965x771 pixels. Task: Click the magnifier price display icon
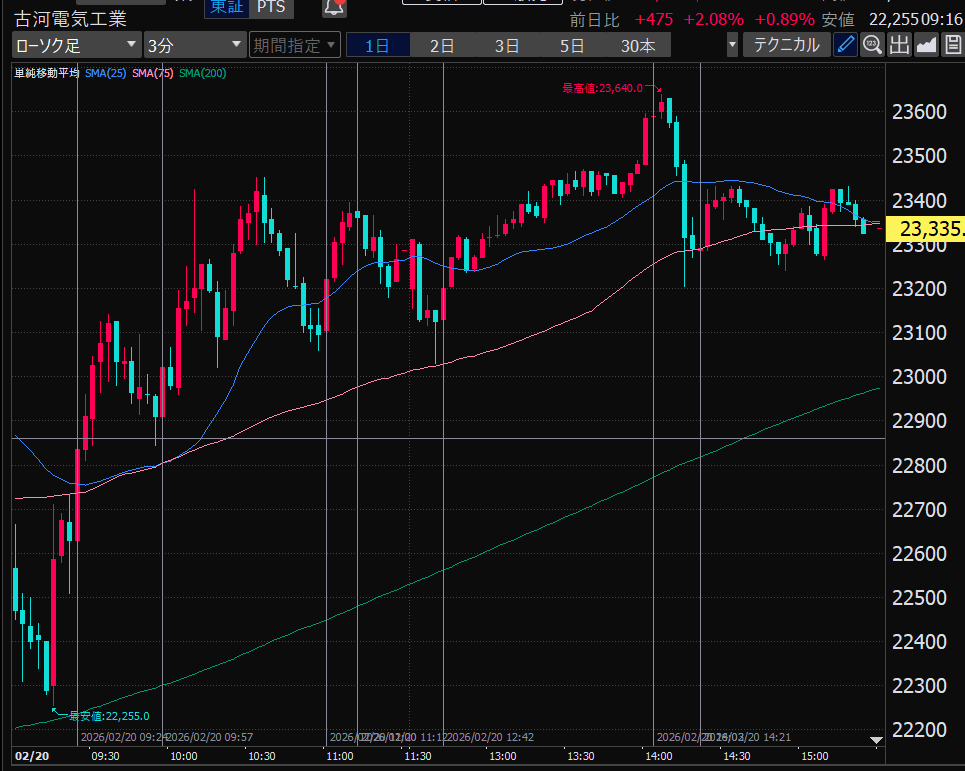[x=873, y=45]
